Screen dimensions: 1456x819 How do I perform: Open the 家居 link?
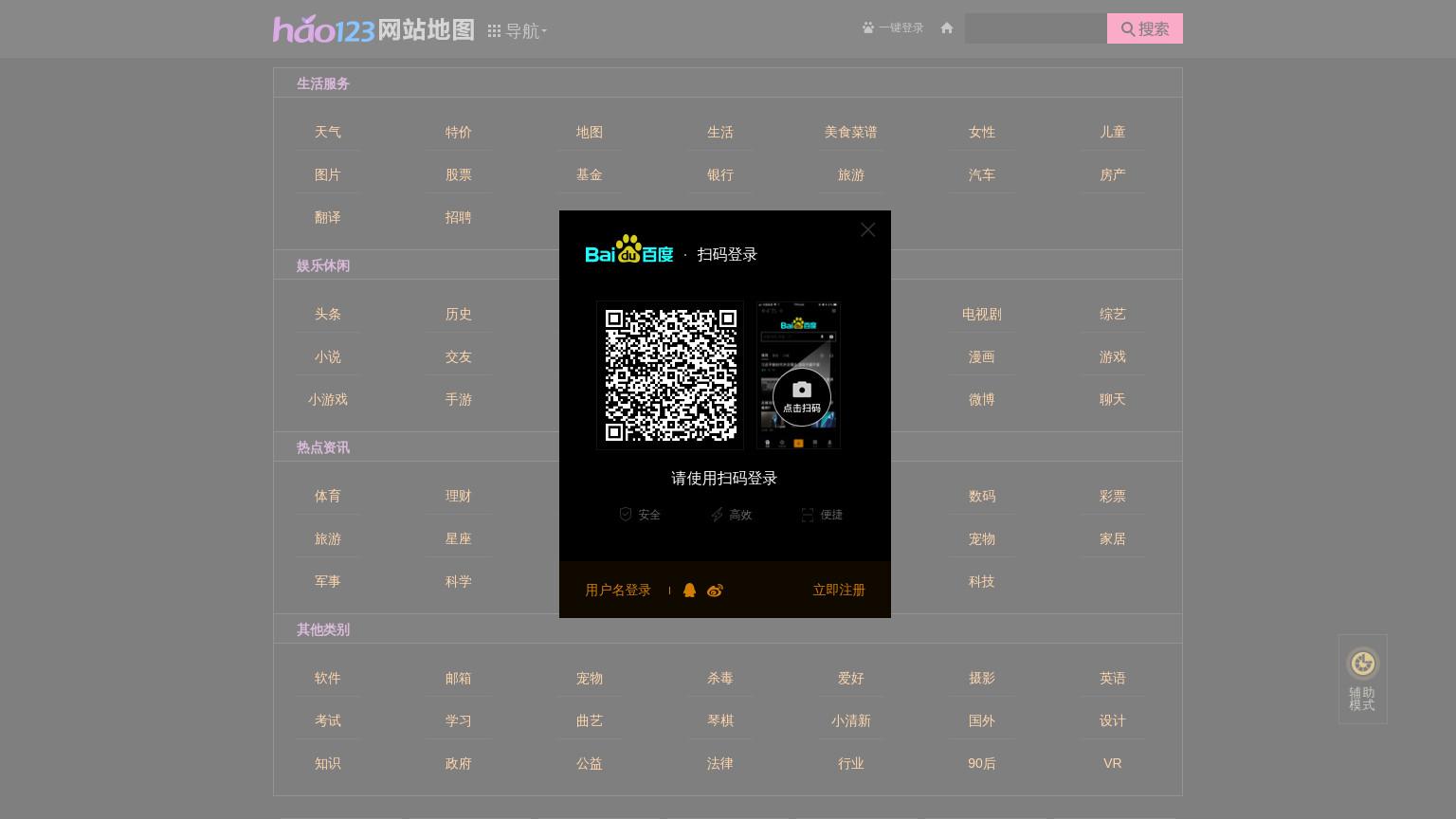tap(1113, 539)
